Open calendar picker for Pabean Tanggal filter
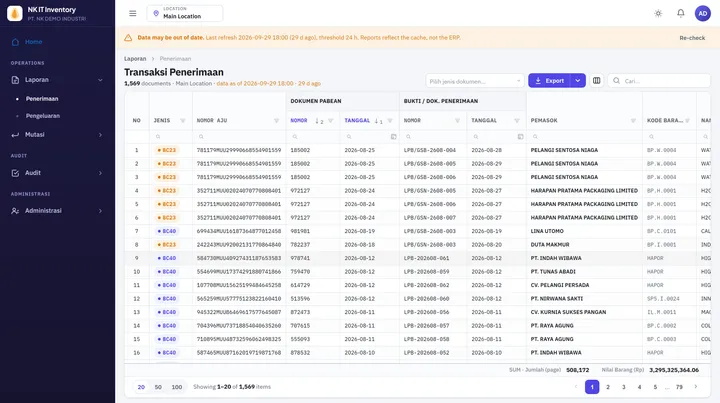Image resolution: width=720 pixels, height=403 pixels. point(394,137)
